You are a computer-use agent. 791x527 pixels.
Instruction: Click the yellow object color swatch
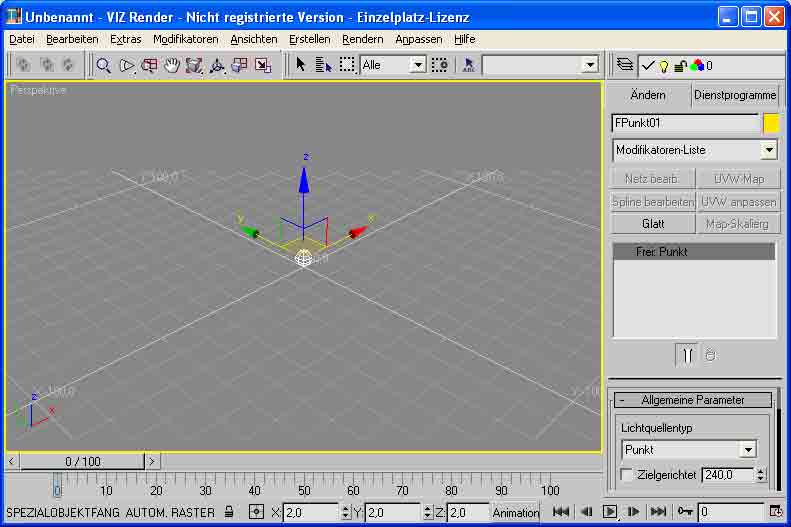(x=771, y=123)
